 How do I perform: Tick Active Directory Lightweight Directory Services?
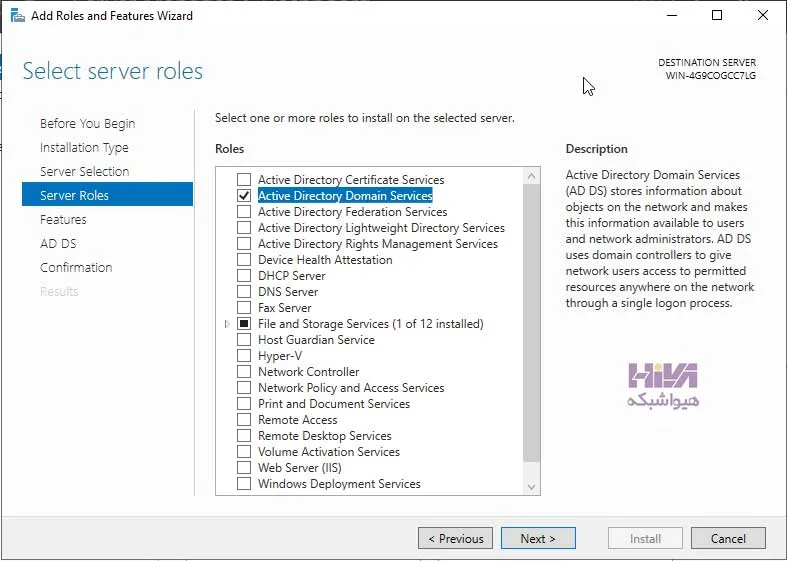(244, 228)
